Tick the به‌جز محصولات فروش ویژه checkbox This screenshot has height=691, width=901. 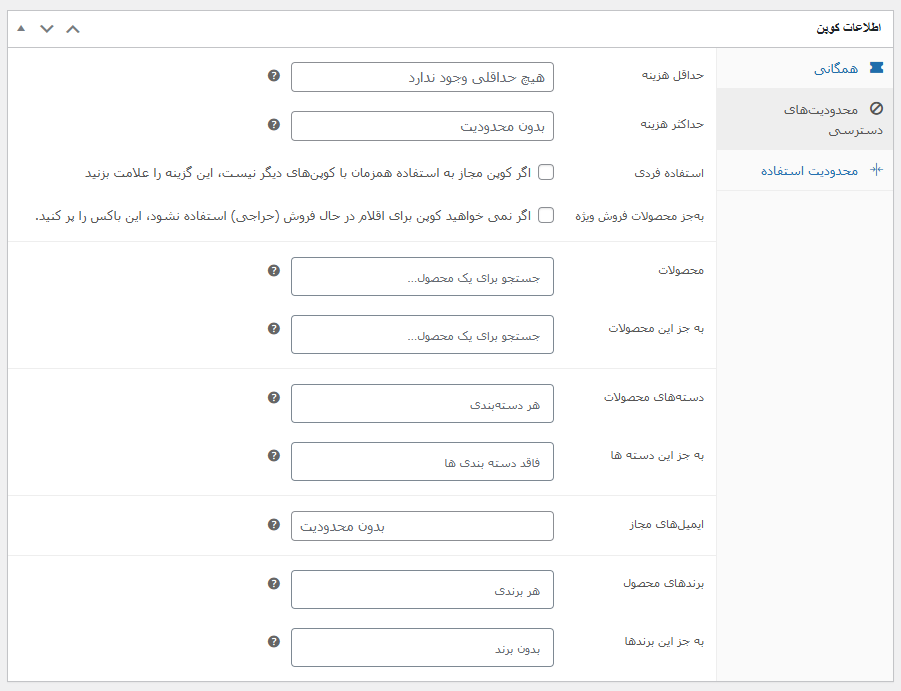tap(546, 215)
